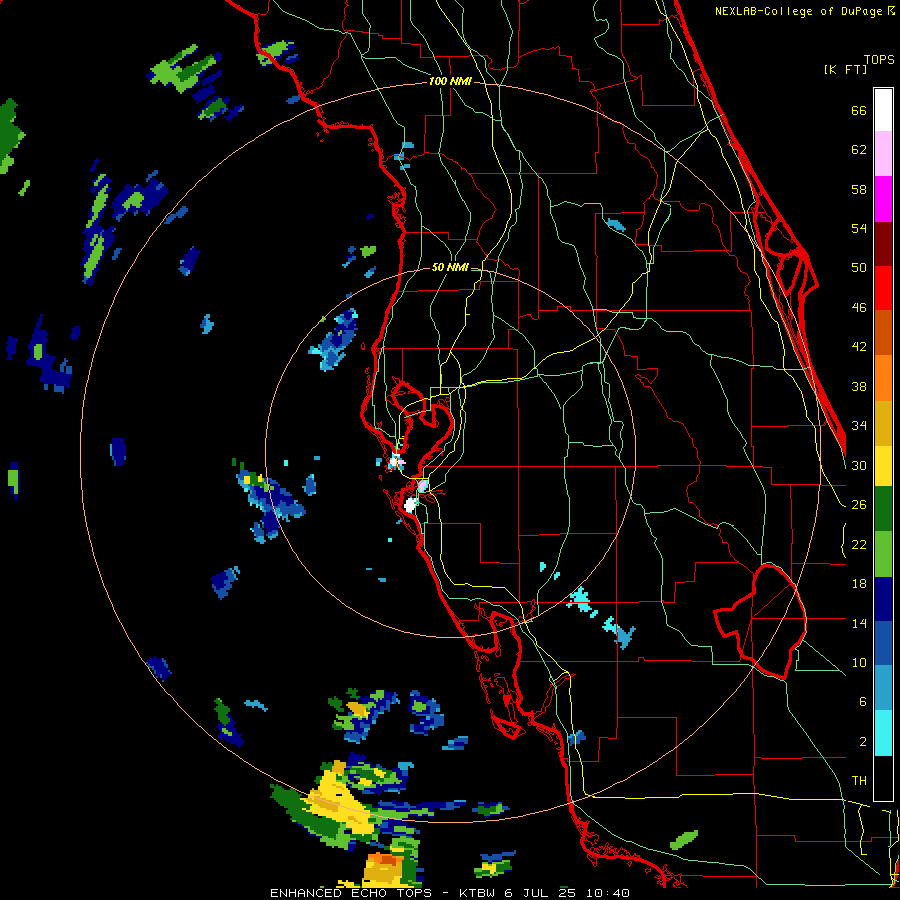Click the 62 legend value
The width and height of the screenshot is (900, 900).
tap(859, 149)
